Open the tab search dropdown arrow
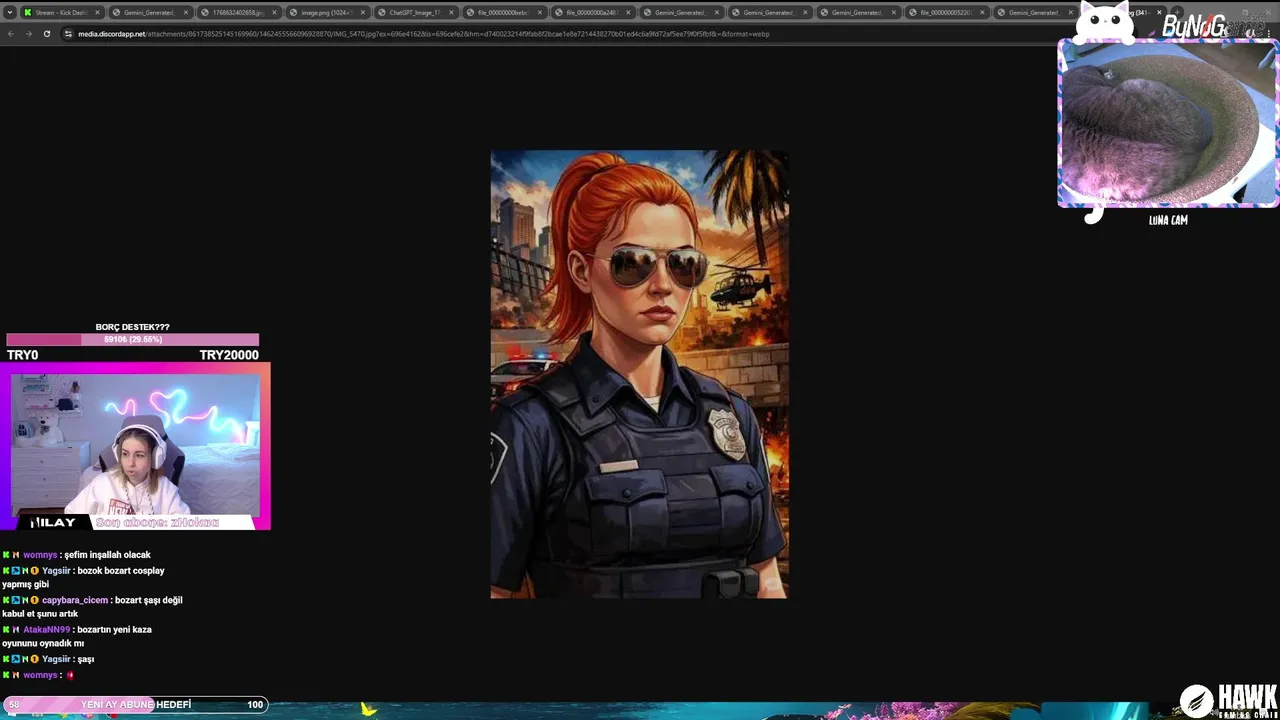Screen dimensions: 1280x720 [10, 12]
